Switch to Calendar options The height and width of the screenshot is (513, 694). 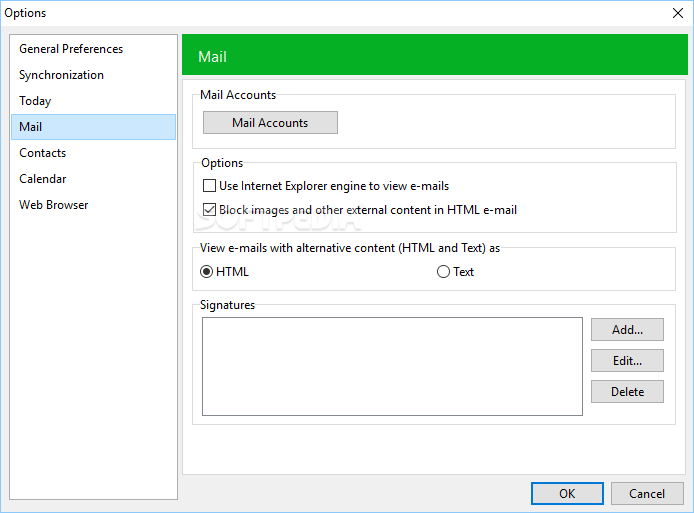tap(93, 179)
